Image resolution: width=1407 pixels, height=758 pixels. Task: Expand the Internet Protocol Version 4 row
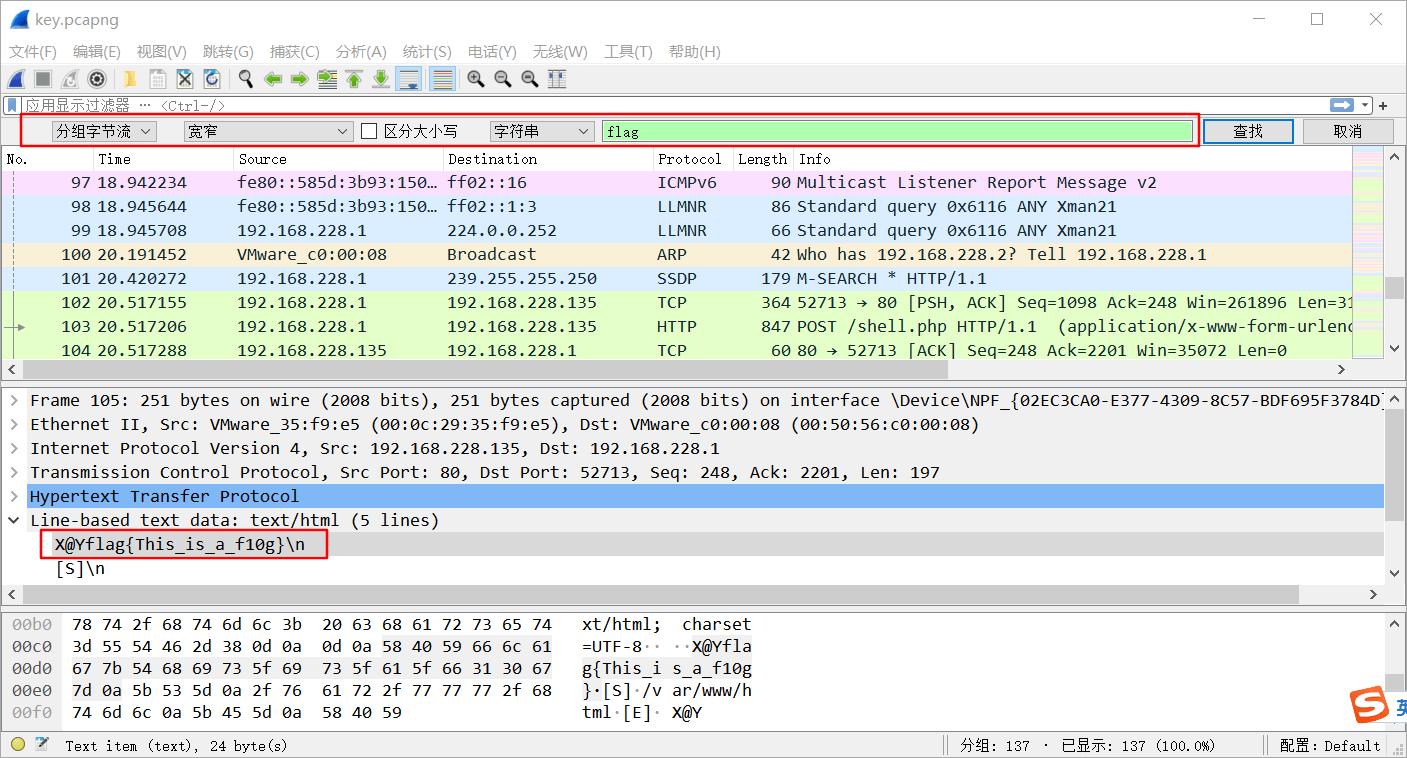point(14,448)
